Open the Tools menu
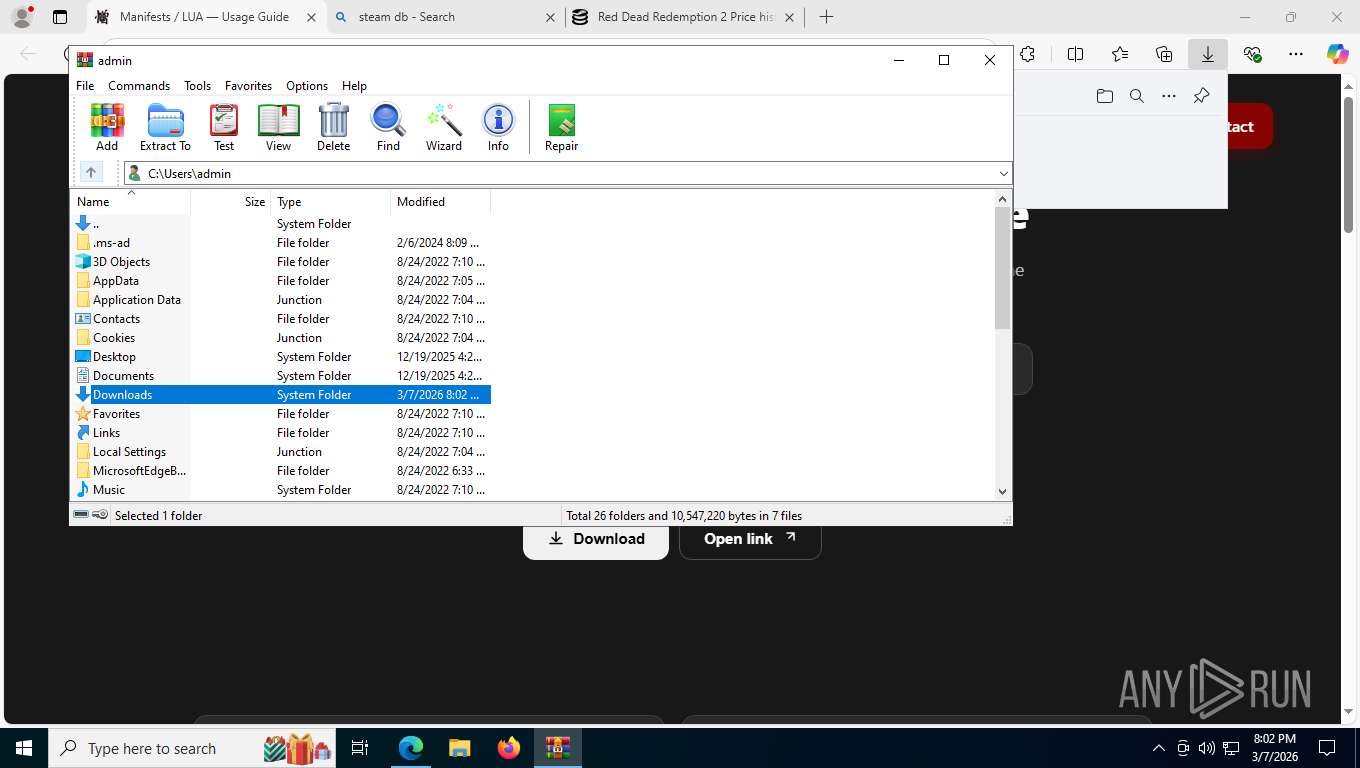Viewport: 1360px width, 768px height. click(197, 86)
